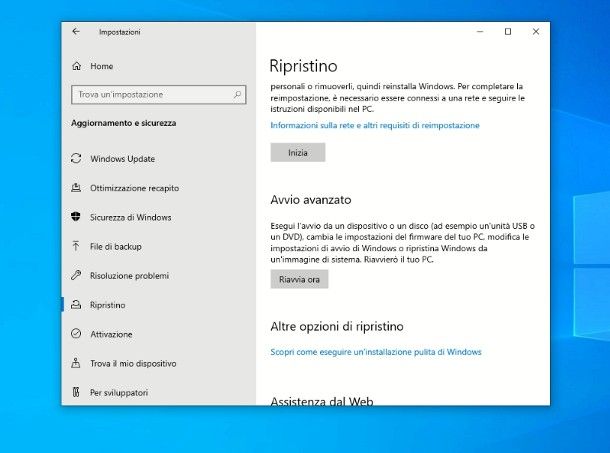Click the Ottimizzazione recapito icon
Screen dimensions: 610x453
(x=76, y=188)
